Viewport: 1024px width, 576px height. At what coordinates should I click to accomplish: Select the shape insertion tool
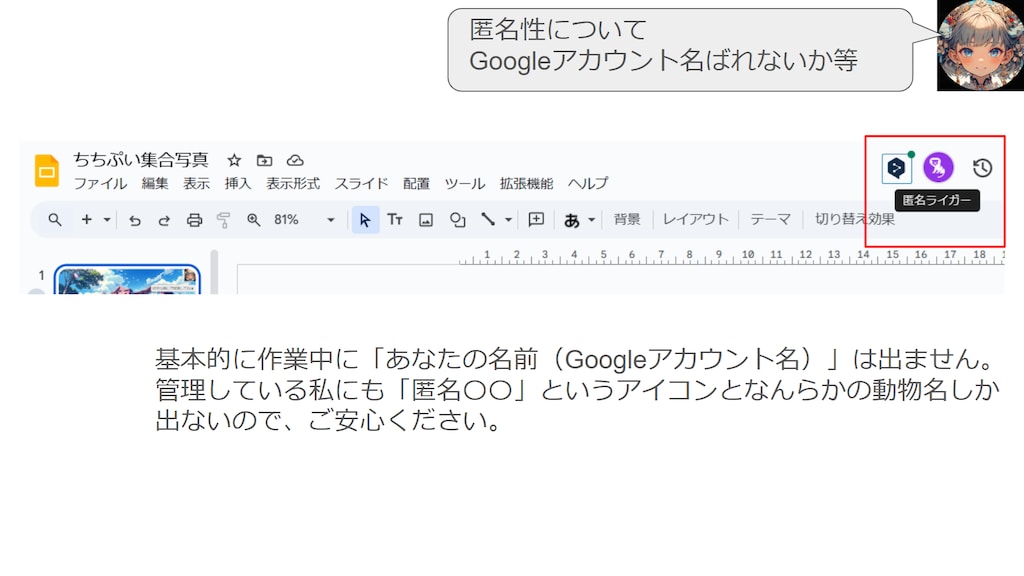(458, 219)
